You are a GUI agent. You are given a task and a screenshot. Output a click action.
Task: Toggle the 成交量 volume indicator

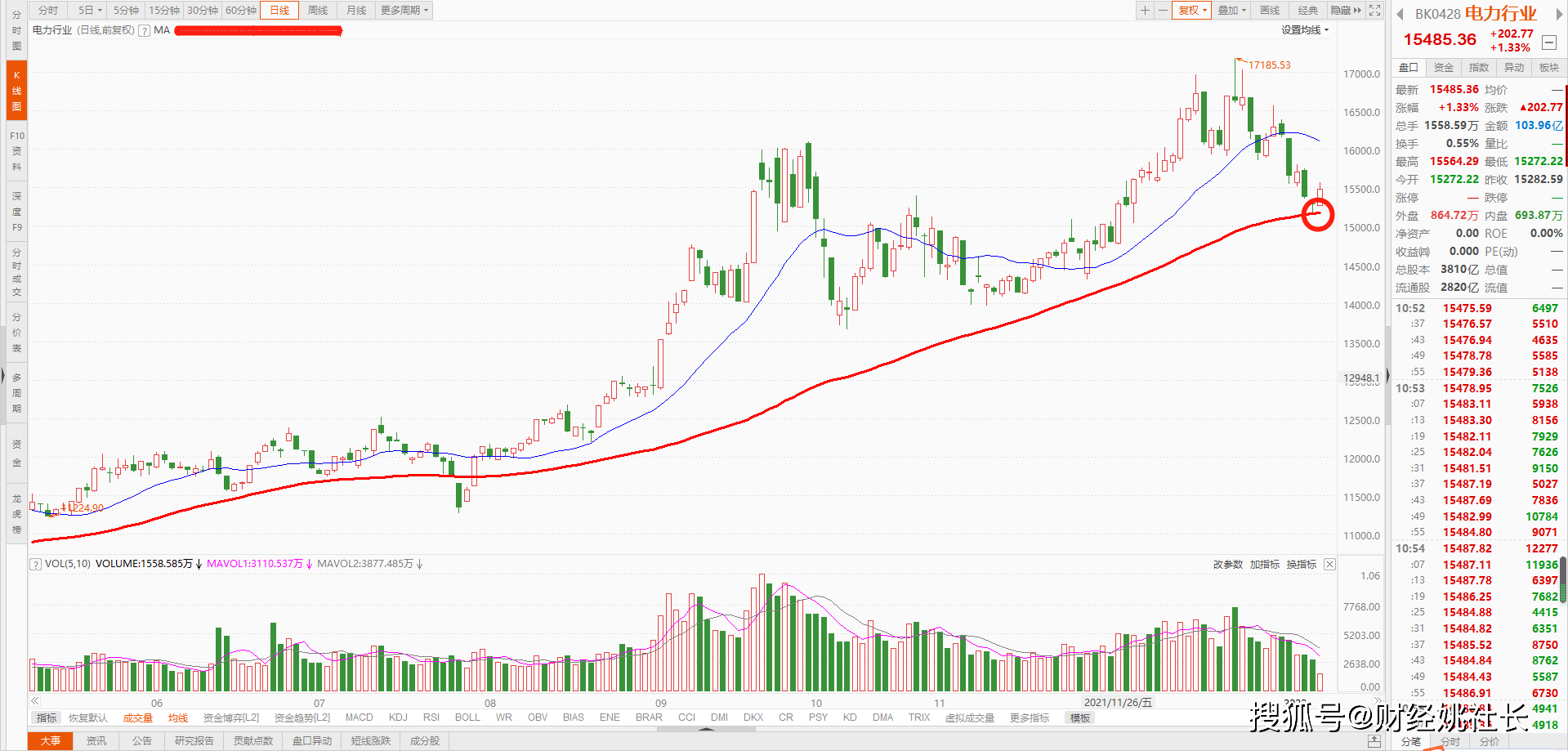tap(138, 717)
